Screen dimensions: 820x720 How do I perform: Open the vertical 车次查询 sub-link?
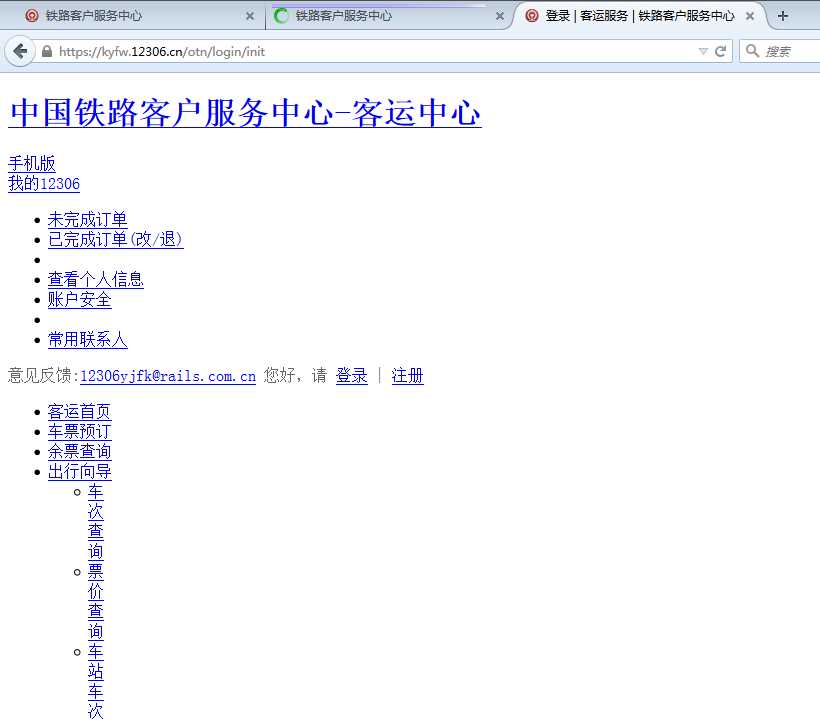pos(96,521)
